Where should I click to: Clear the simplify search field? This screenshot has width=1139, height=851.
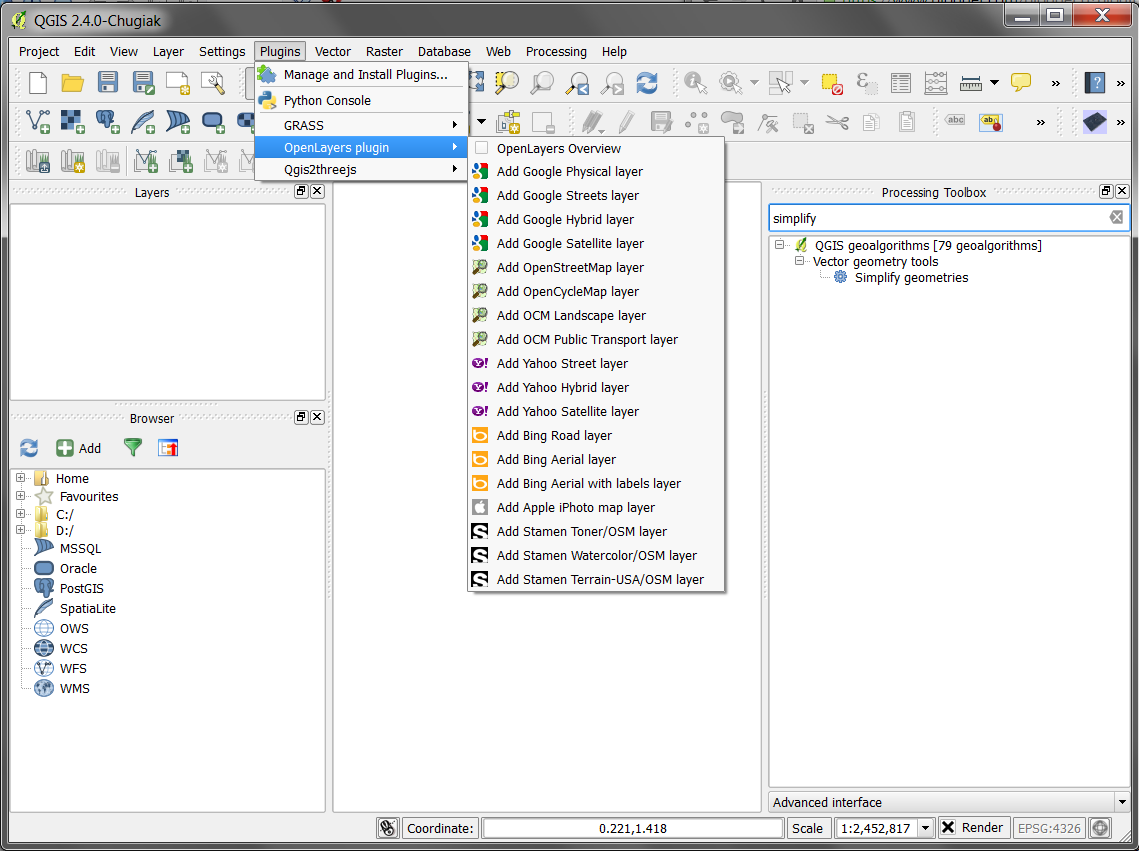tap(1116, 217)
